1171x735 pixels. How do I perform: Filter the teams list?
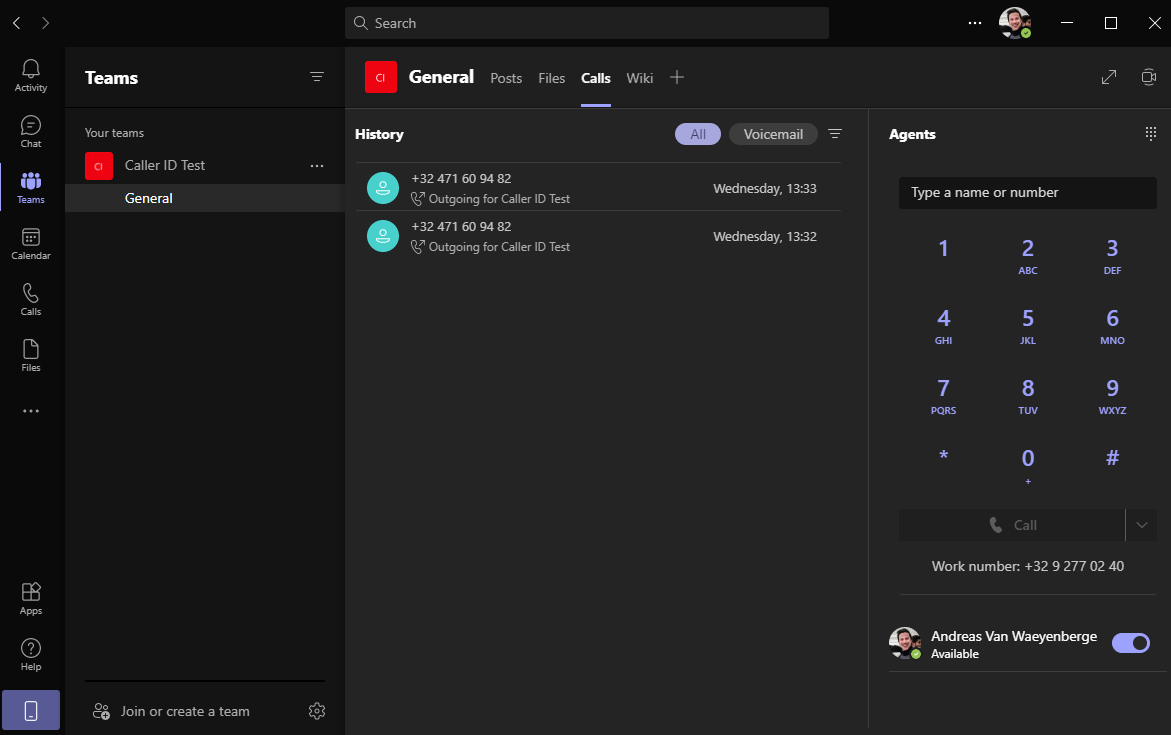point(317,77)
